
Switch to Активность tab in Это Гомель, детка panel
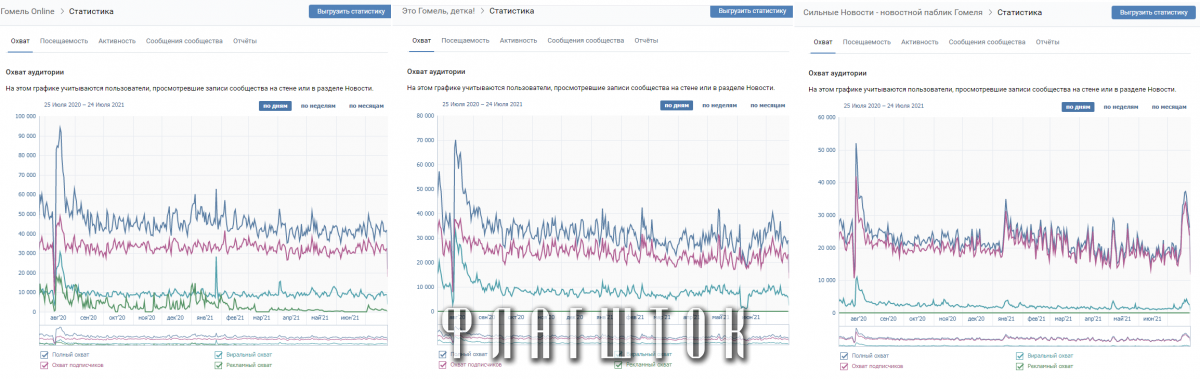[518, 40]
